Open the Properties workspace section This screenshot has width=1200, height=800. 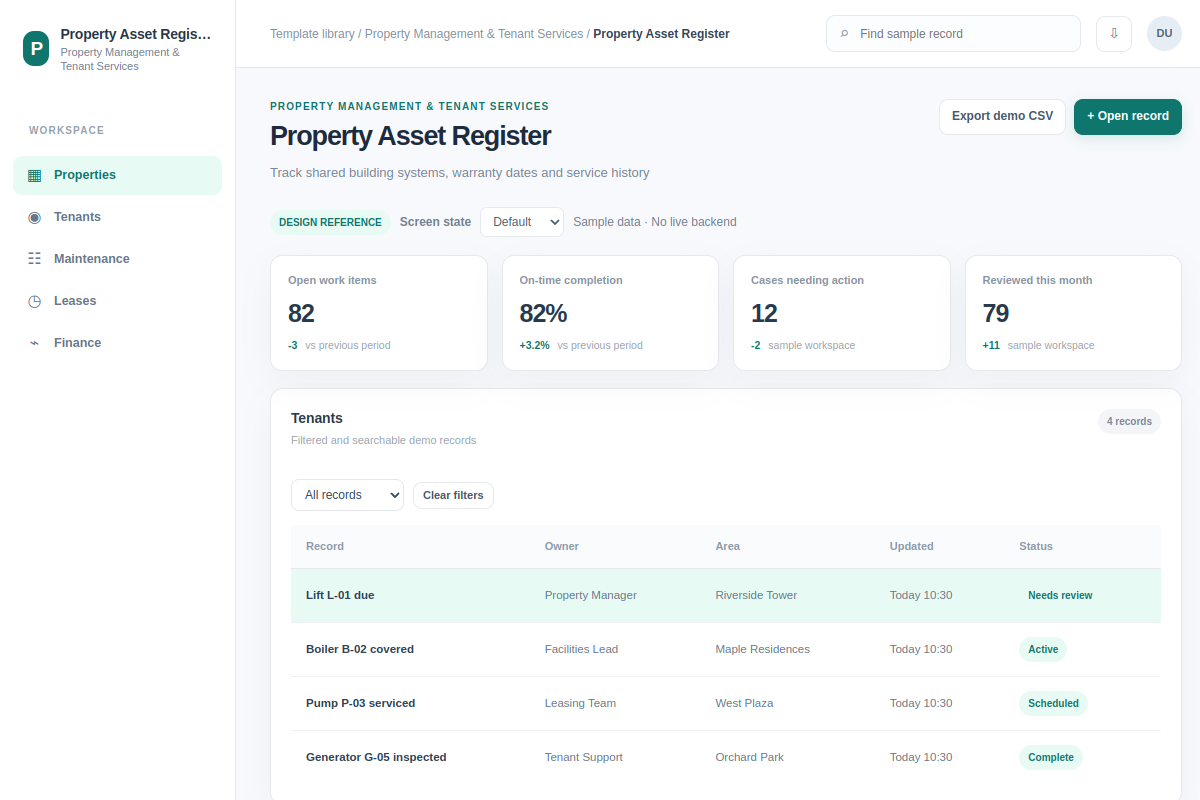(117, 175)
